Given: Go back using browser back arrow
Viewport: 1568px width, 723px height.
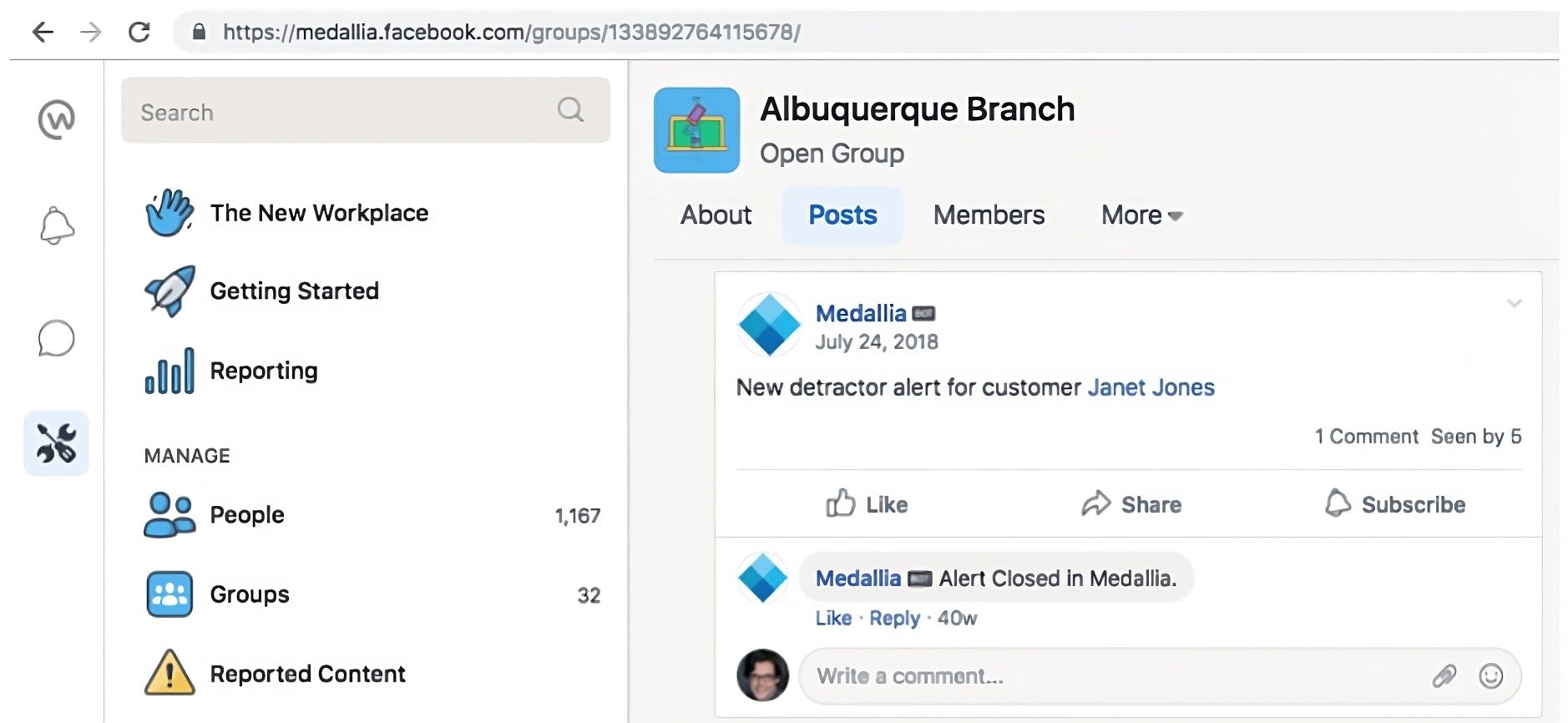Looking at the screenshot, I should click(x=43, y=32).
